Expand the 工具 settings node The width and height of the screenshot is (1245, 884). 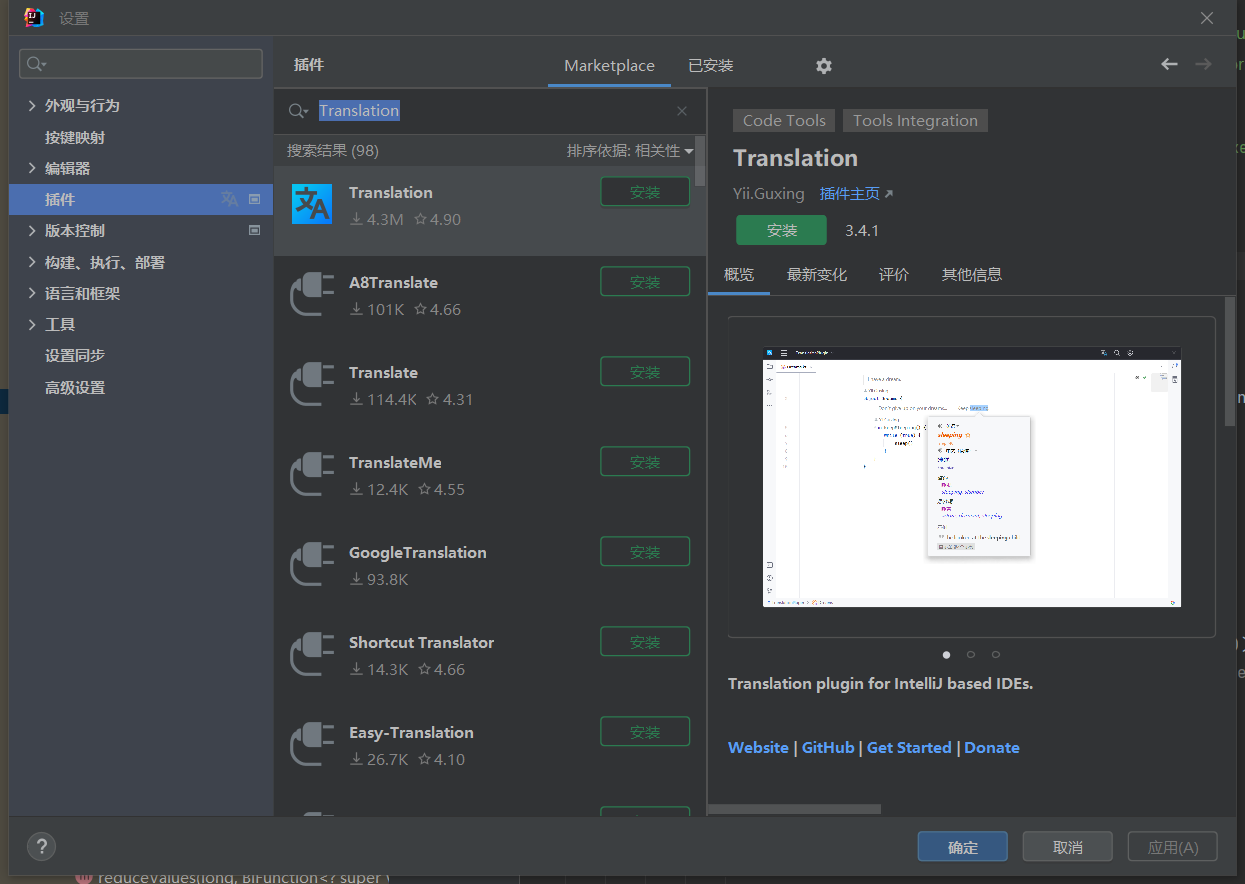pyautogui.click(x=32, y=324)
